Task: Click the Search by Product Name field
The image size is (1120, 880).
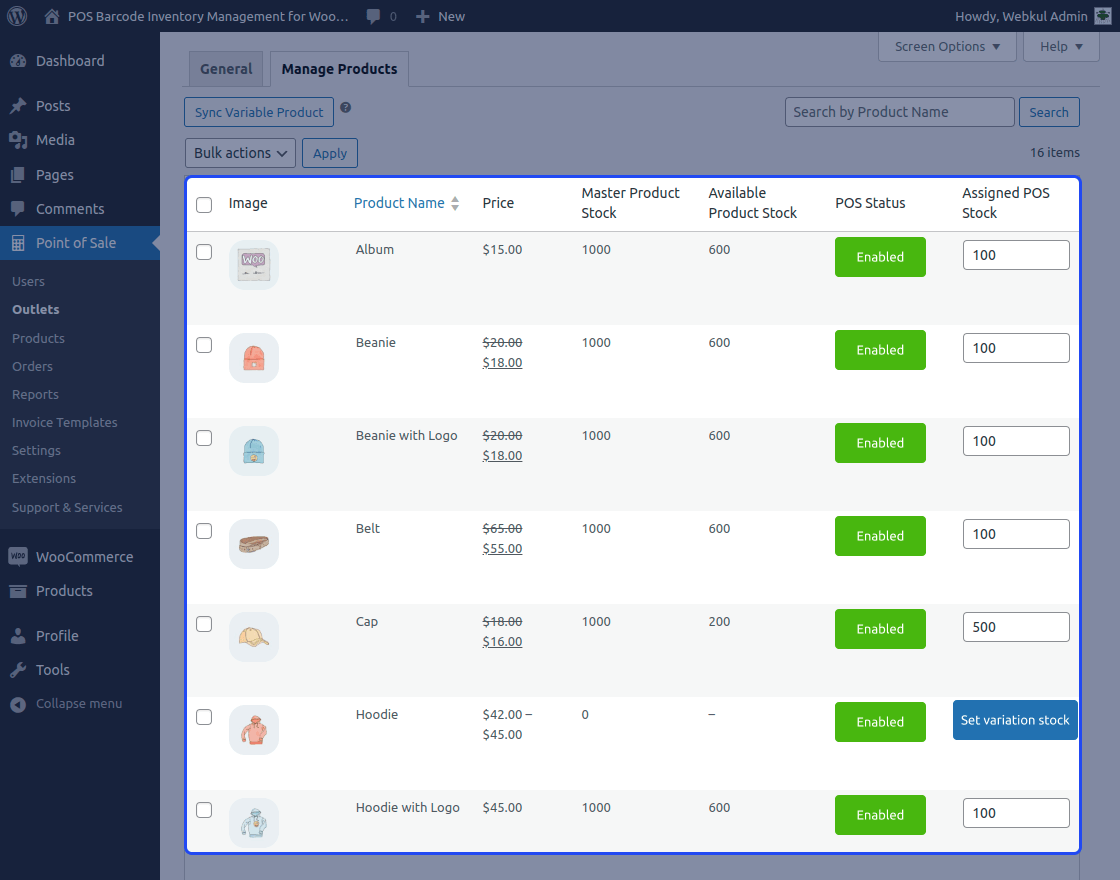Action: 898,111
